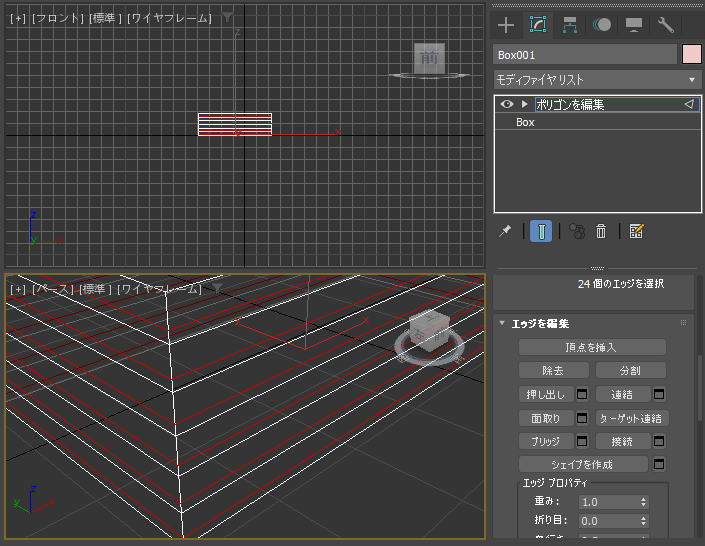705x546 pixels.
Task: Switch to the Modify panel tab
Action: (x=538, y=25)
